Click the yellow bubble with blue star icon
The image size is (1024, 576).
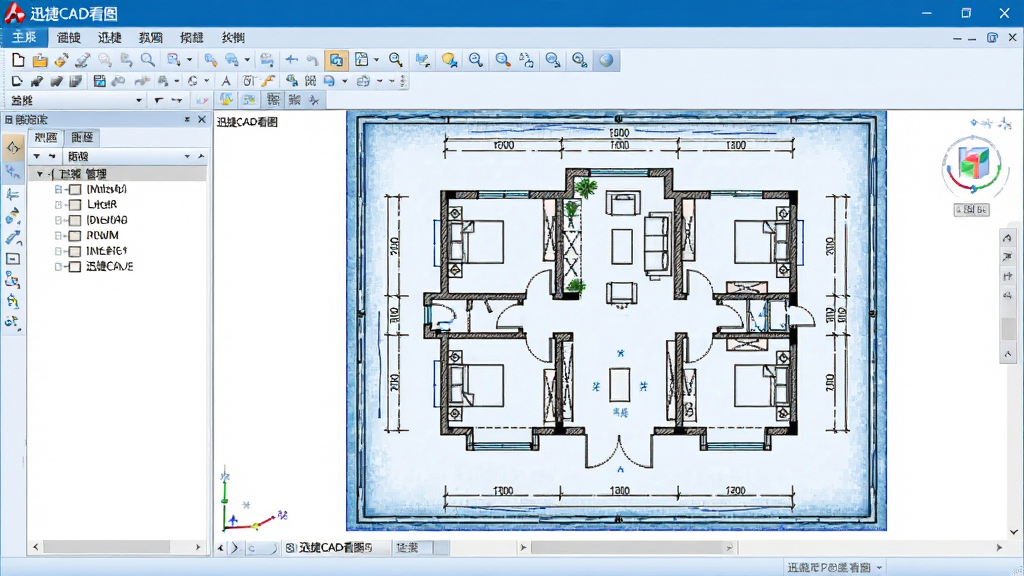click(449, 60)
